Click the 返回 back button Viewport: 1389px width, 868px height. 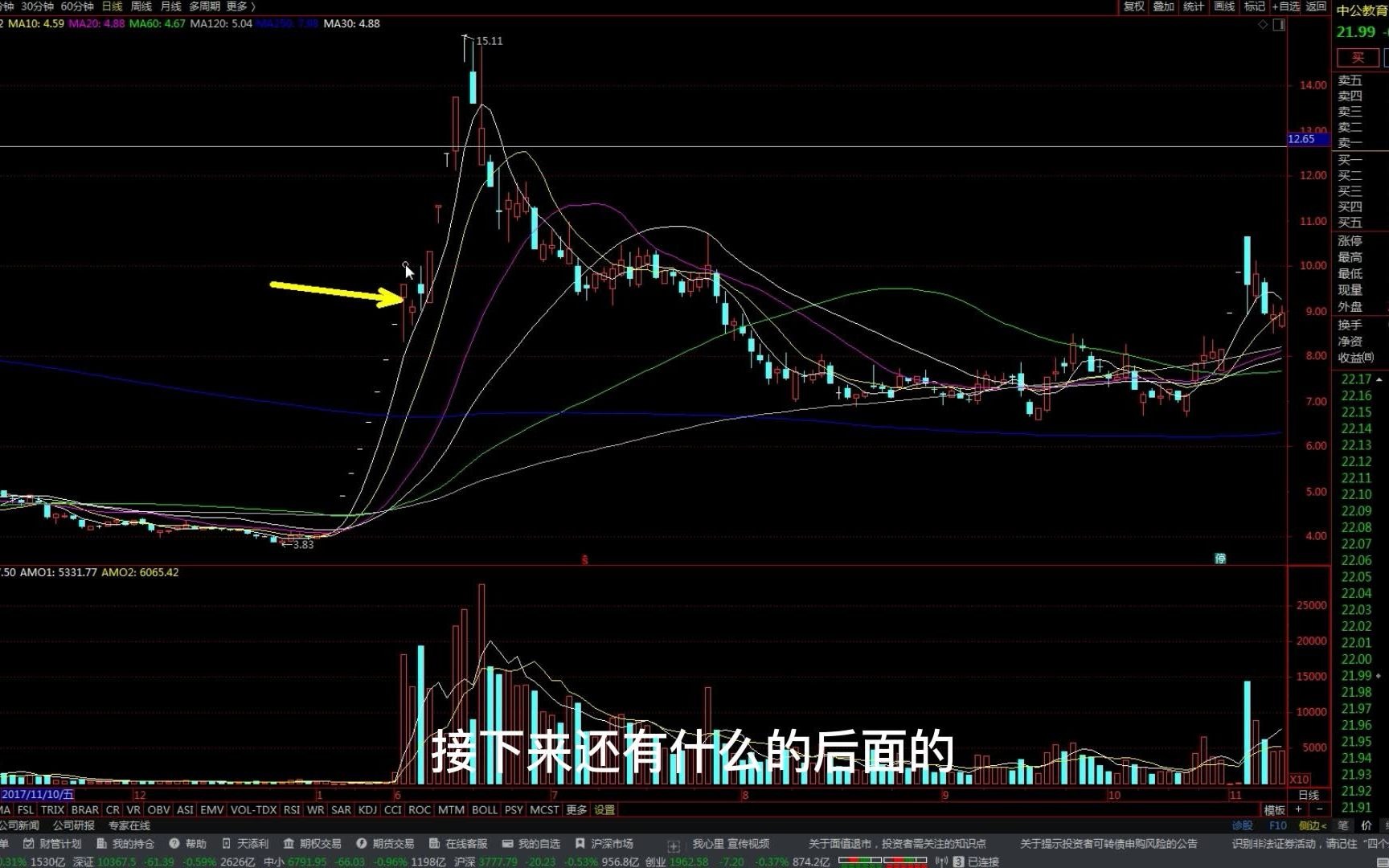(x=1316, y=6)
